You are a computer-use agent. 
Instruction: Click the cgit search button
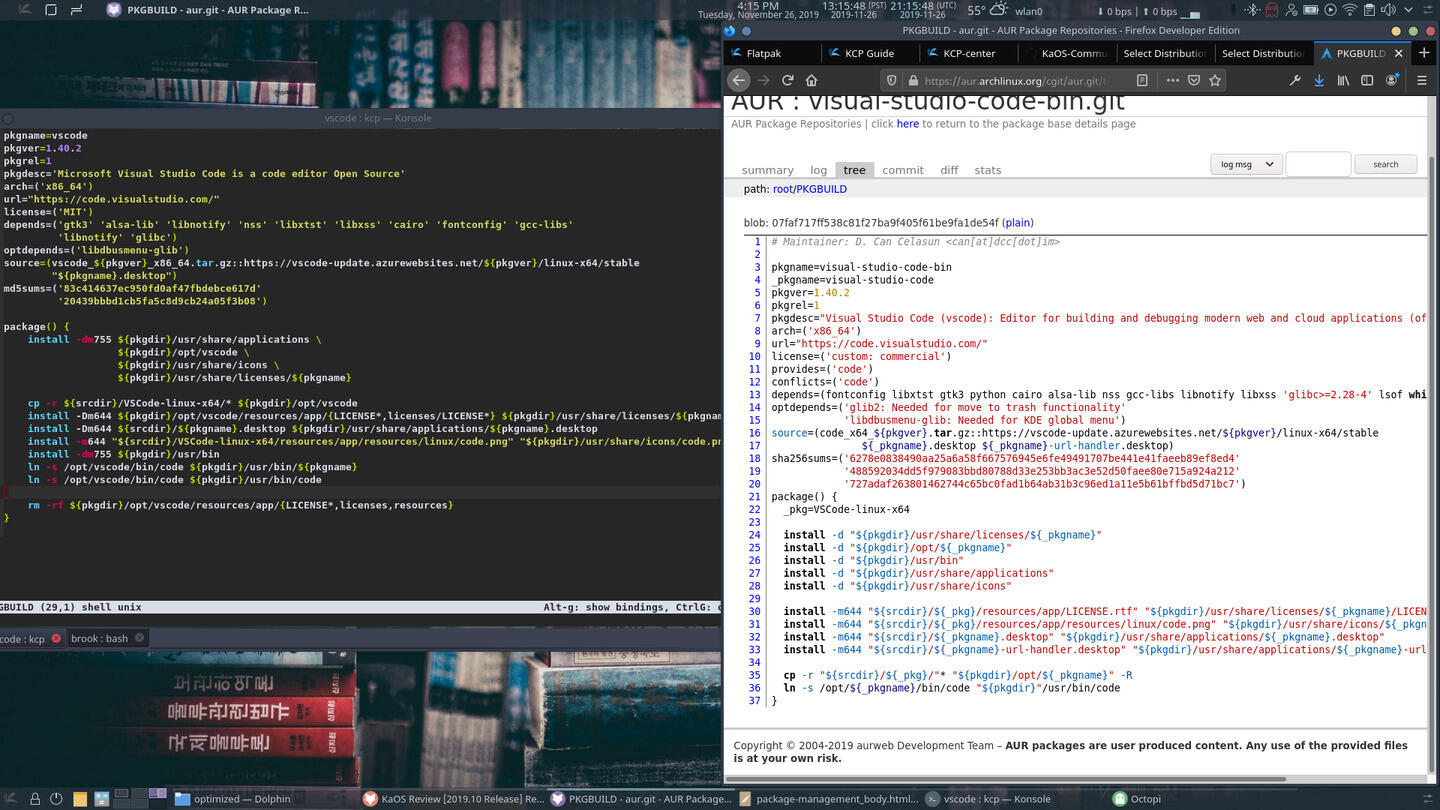[1386, 164]
